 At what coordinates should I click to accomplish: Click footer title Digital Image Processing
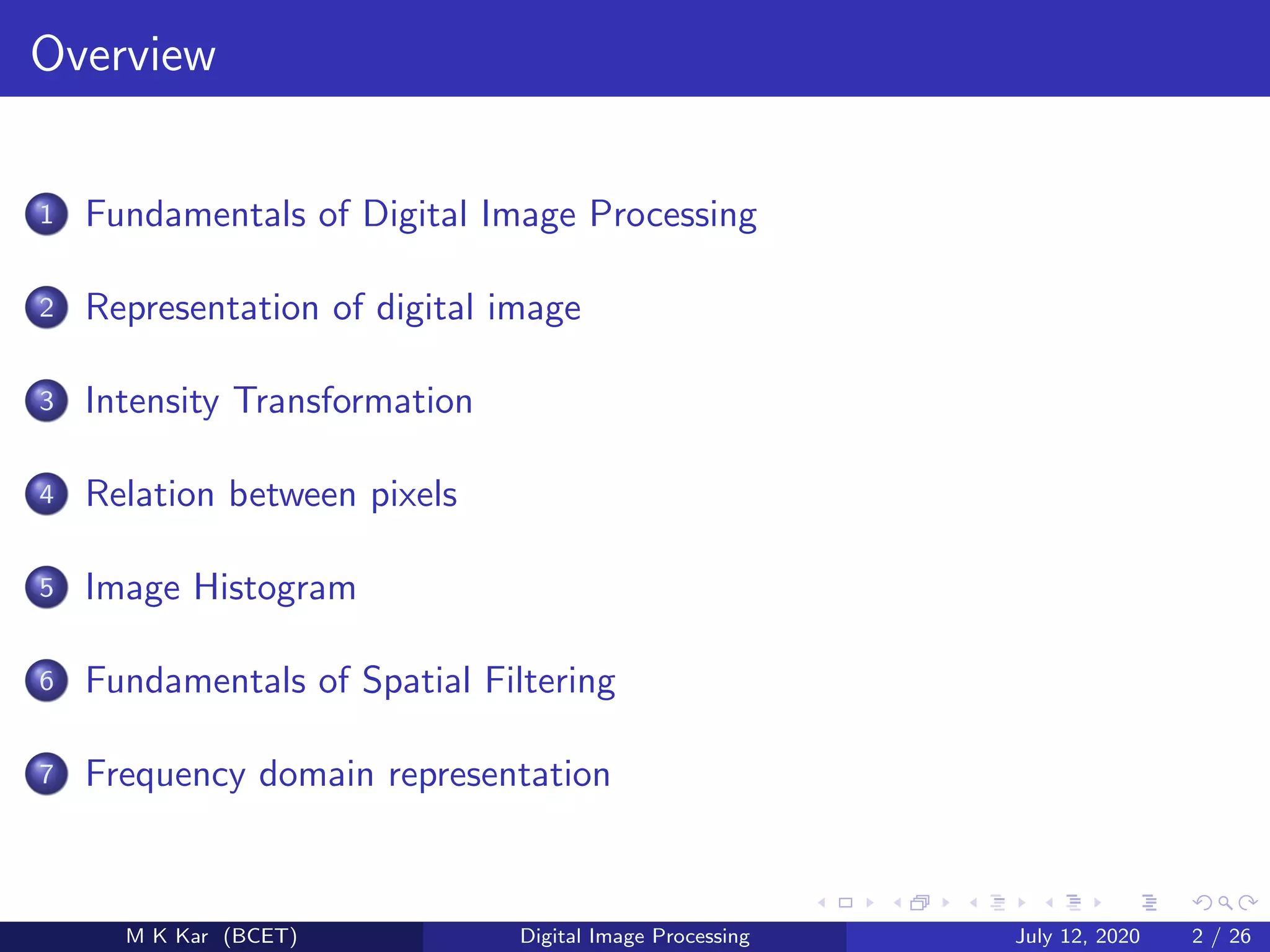tap(635, 936)
